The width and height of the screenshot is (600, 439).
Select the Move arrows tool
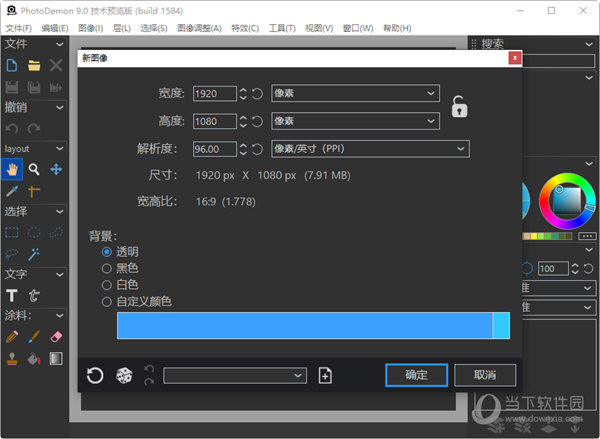[x=56, y=170]
